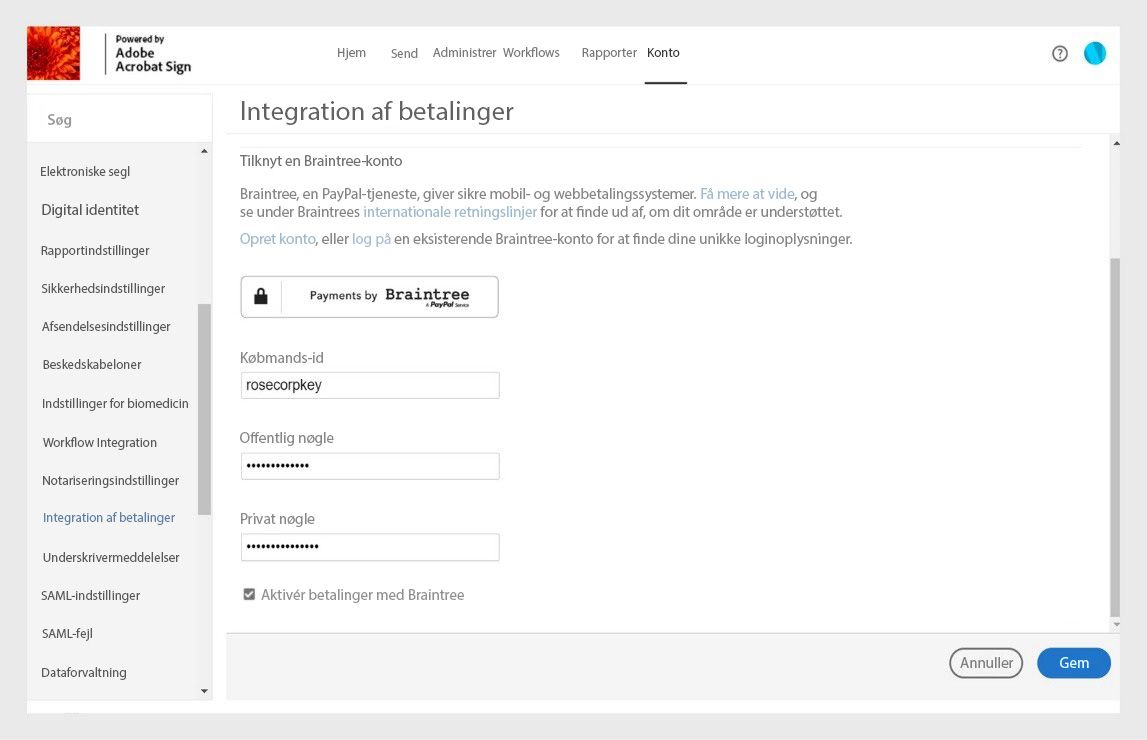1147x740 pixels.
Task: Click the Annuller button
Action: (x=985, y=662)
